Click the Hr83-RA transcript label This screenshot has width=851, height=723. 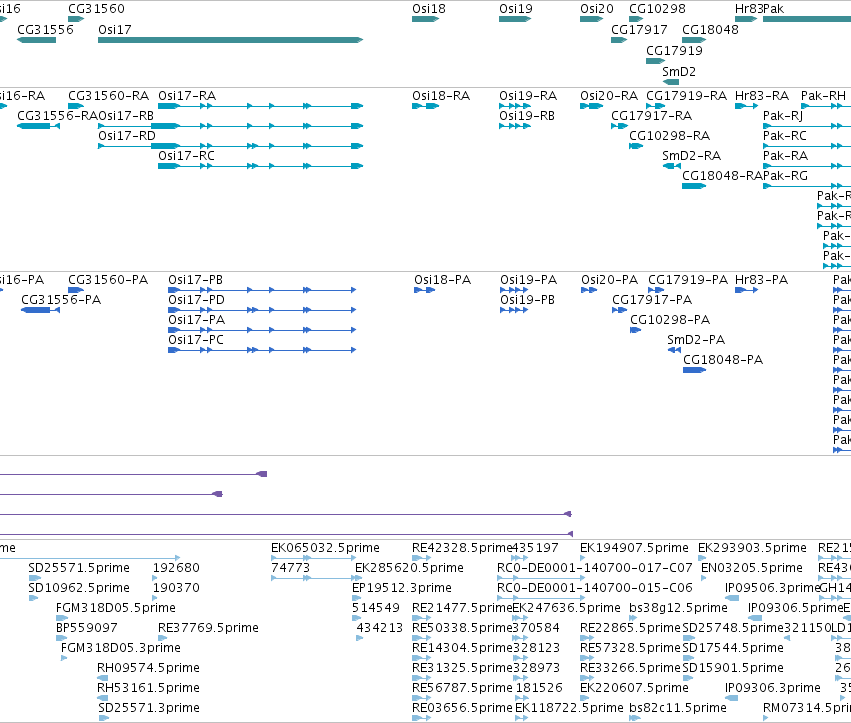tap(762, 96)
